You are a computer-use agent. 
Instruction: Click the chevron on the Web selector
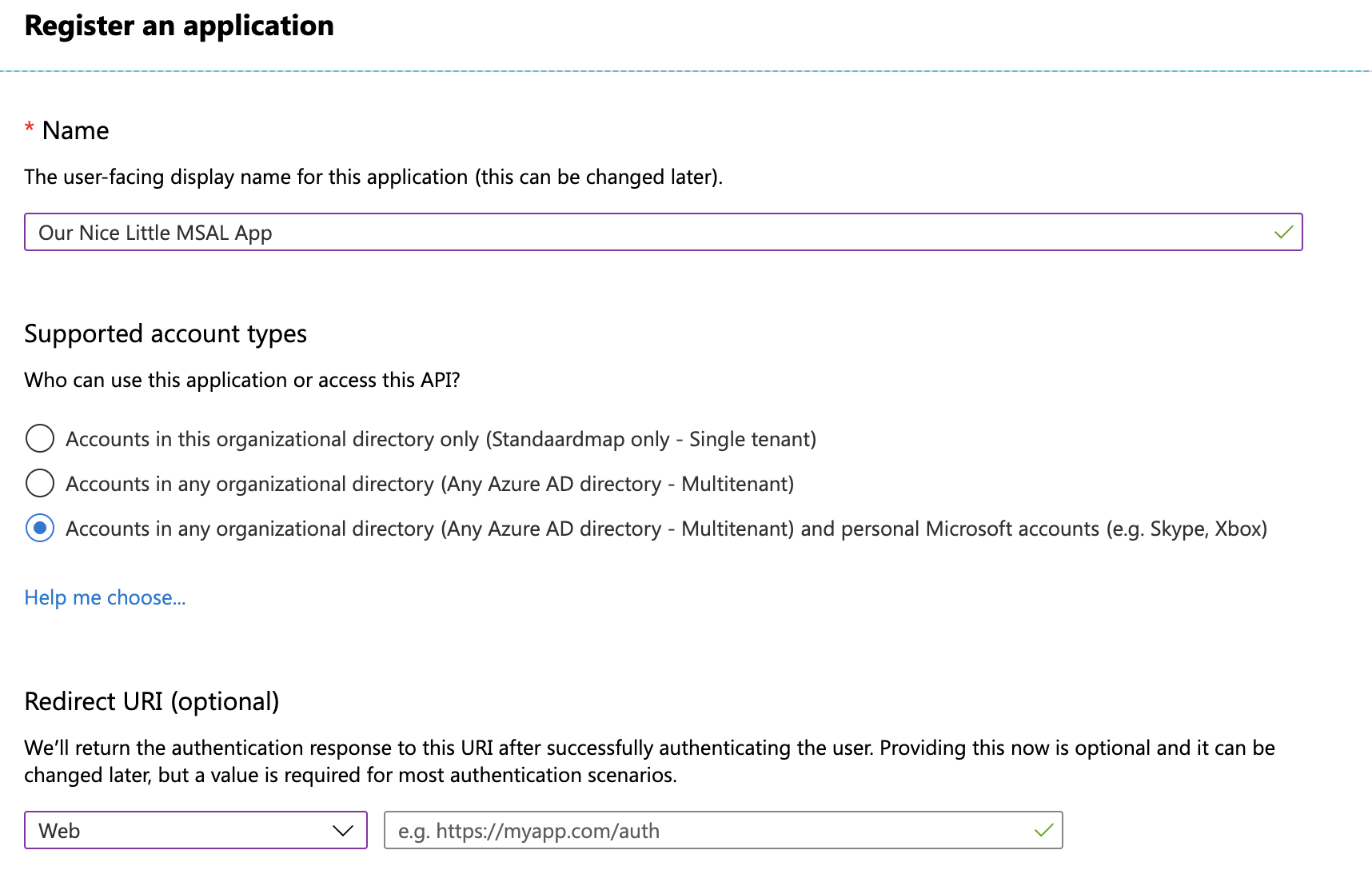343,830
